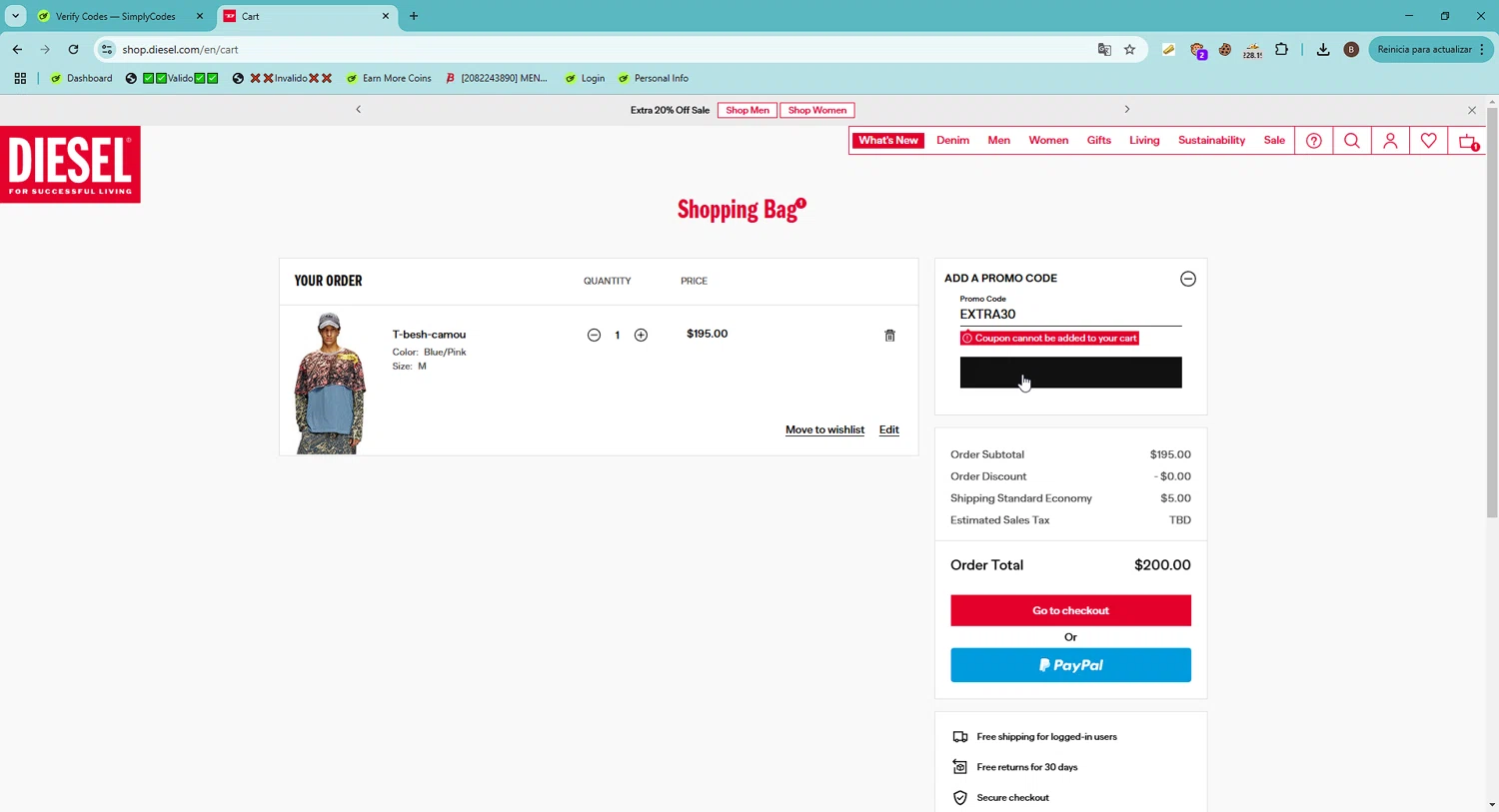Click Shop Men in the banner

(748, 110)
